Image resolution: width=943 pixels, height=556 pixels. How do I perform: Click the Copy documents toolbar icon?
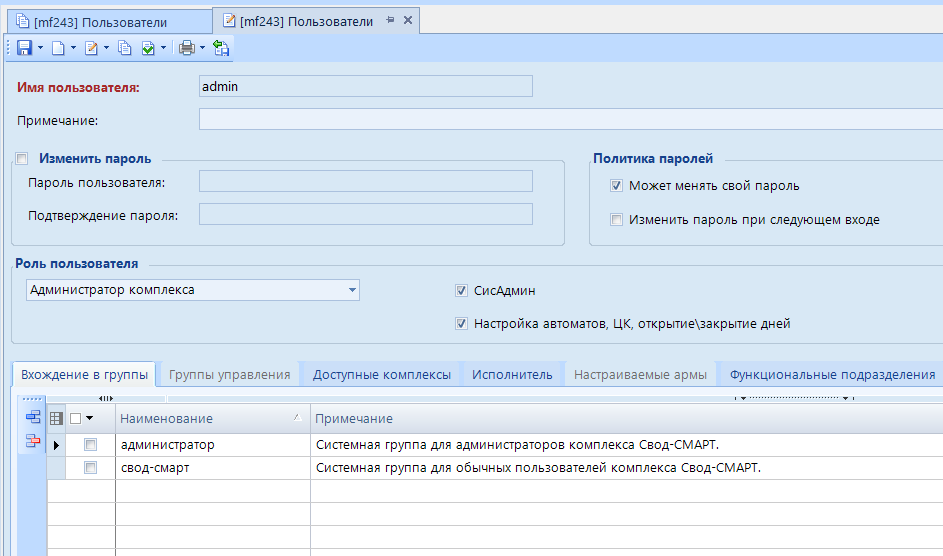tap(124, 48)
